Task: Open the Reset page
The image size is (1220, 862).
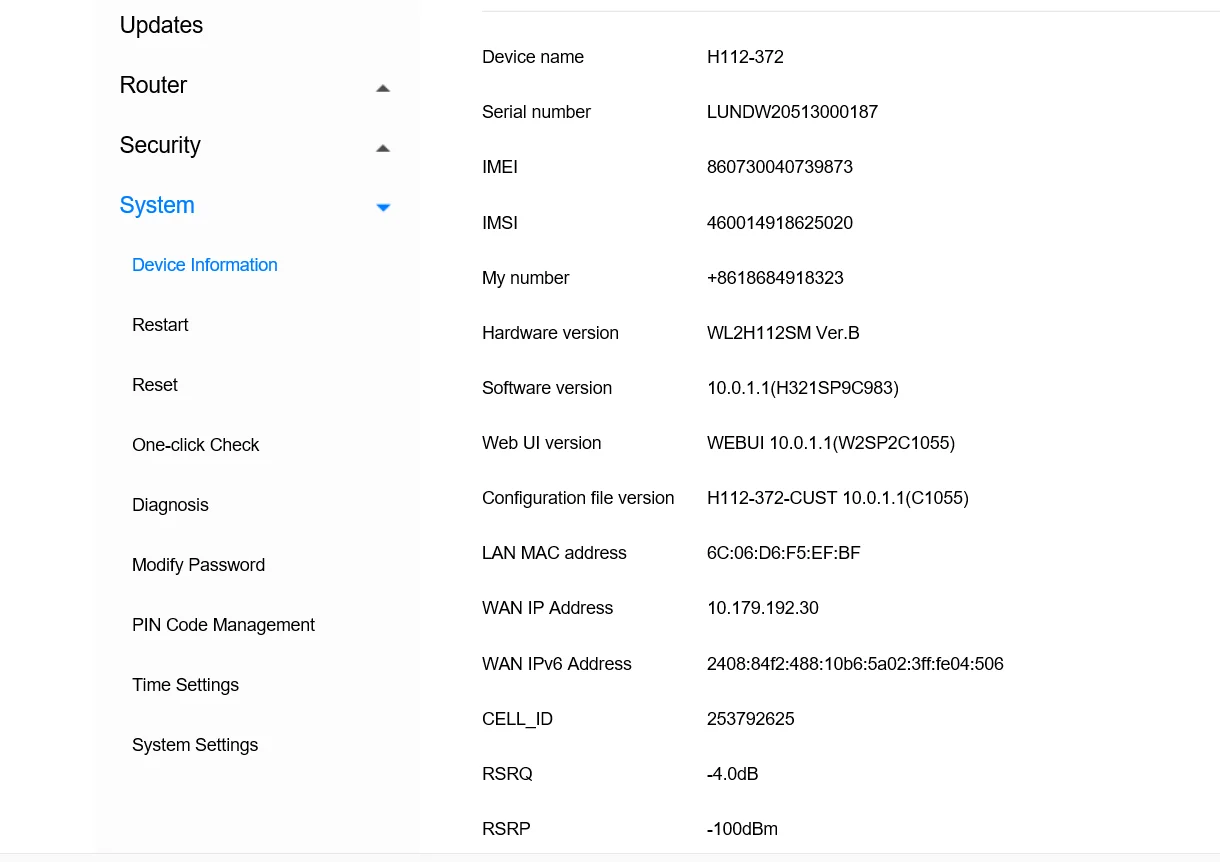Action: (155, 385)
